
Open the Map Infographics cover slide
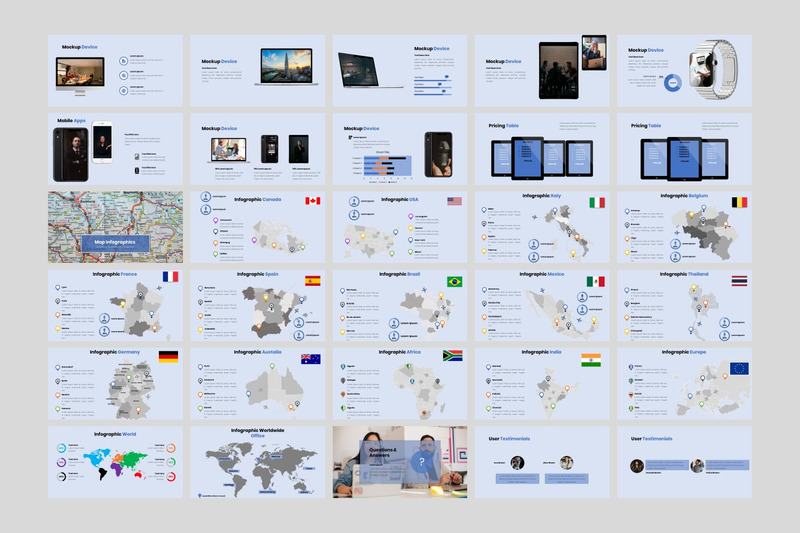[x=115, y=227]
